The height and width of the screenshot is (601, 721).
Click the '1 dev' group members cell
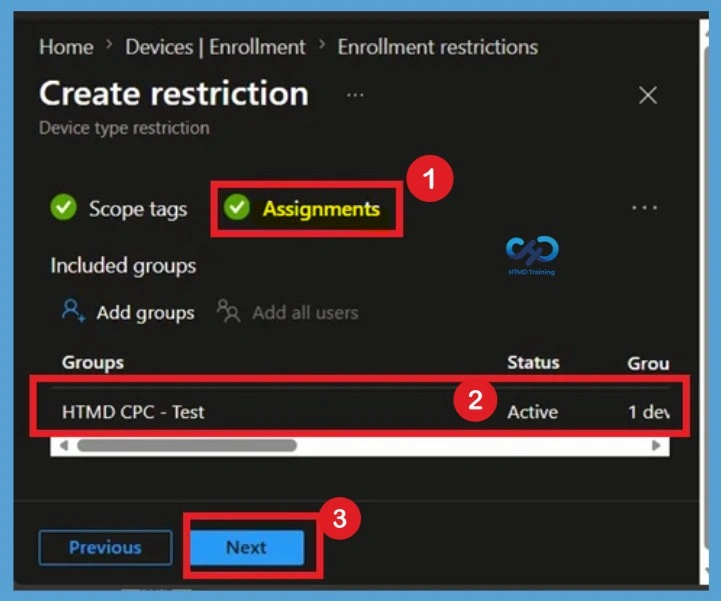(648, 412)
